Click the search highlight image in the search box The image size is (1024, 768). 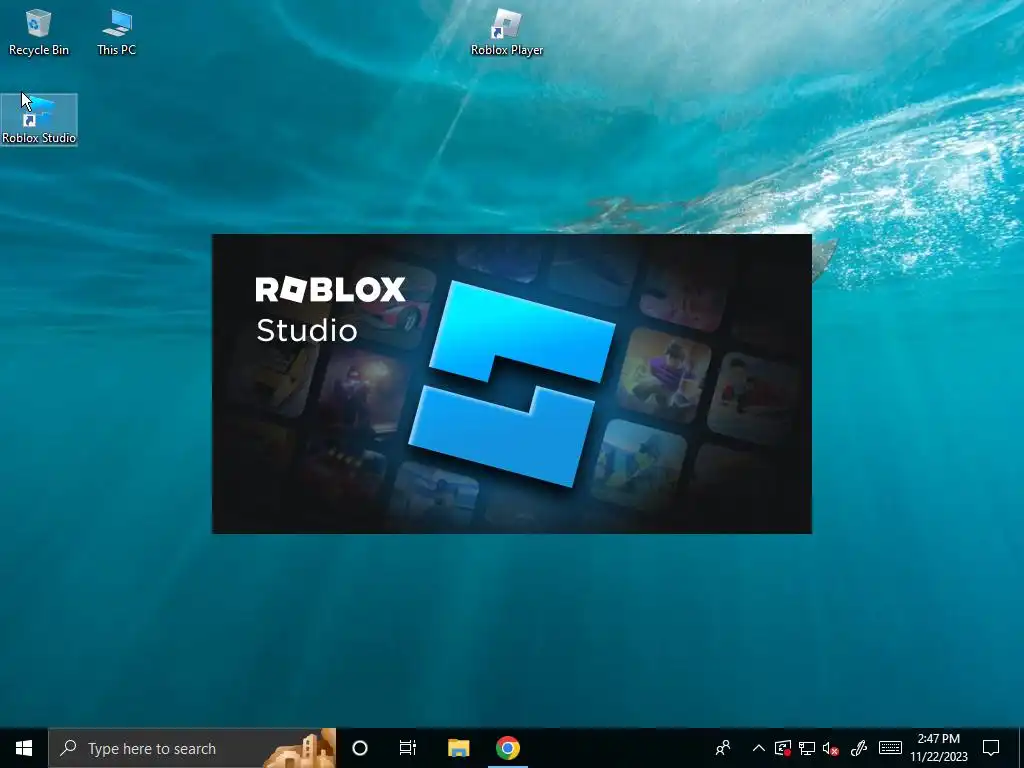pos(300,748)
